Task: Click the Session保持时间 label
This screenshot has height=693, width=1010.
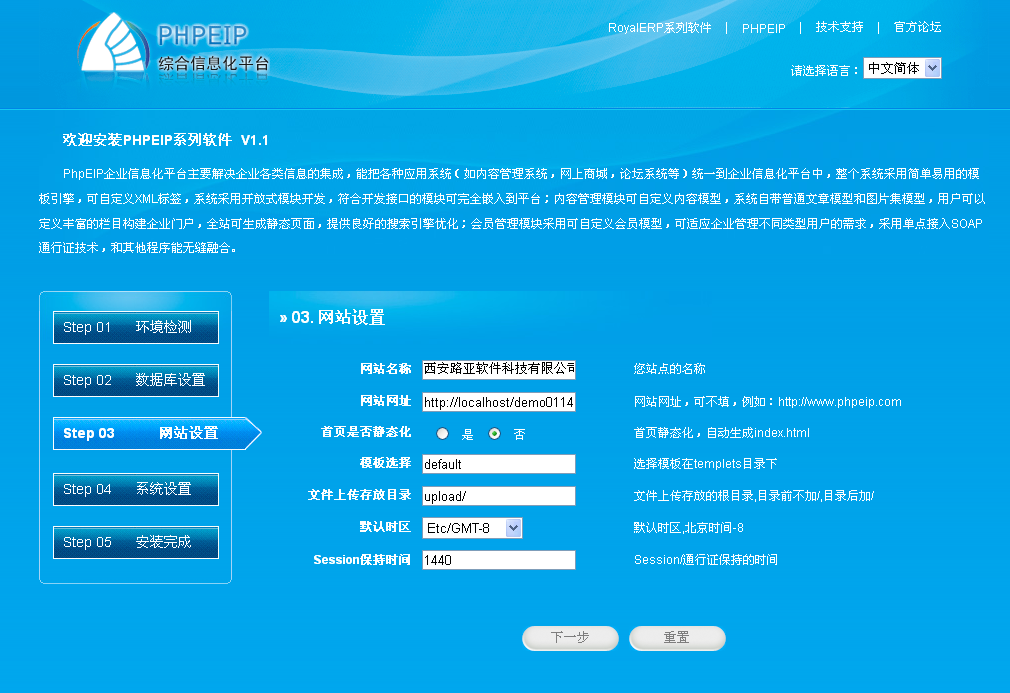Action: point(362,560)
